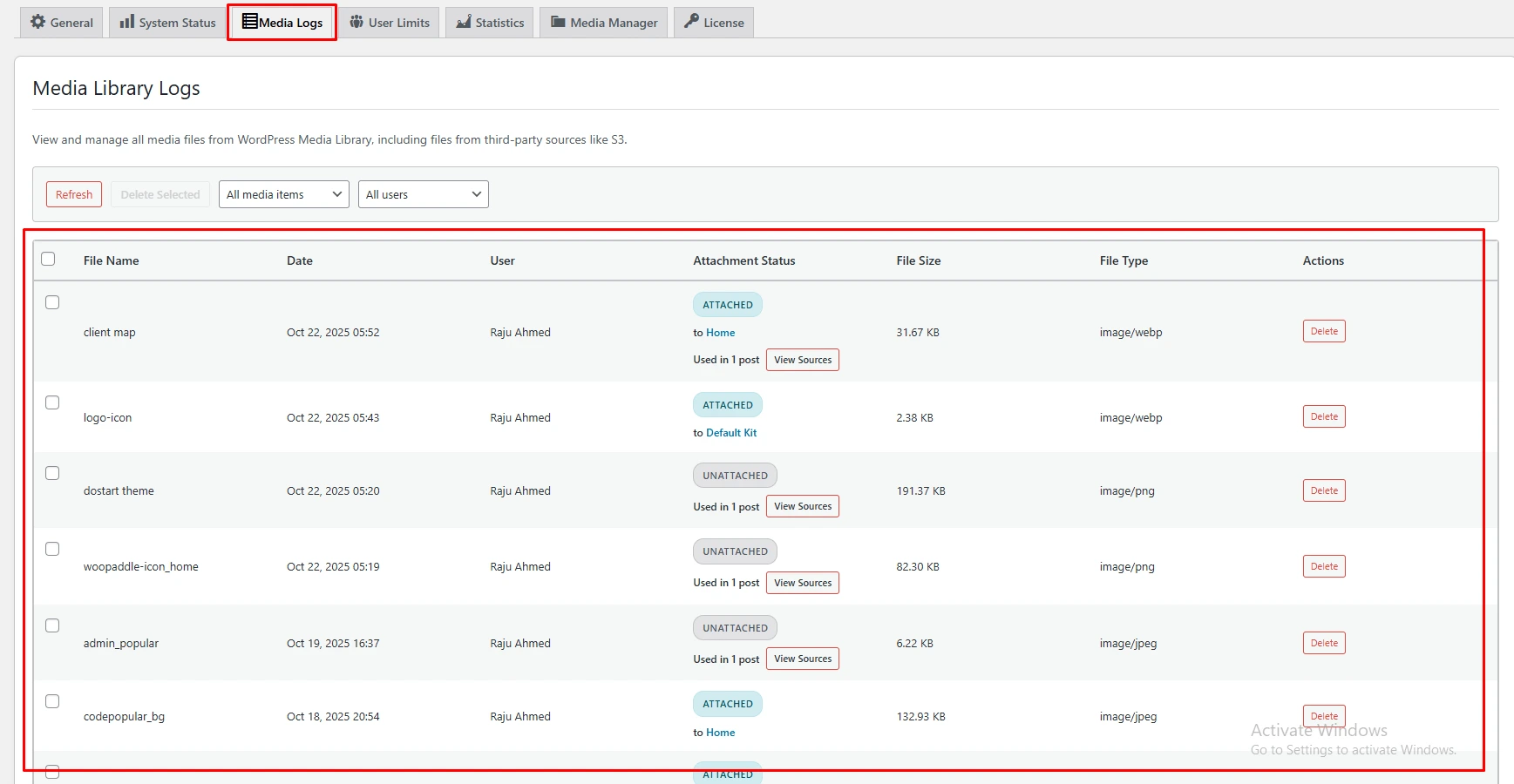
Task: Click the list icon on Media Logs tab
Action: [x=250, y=22]
